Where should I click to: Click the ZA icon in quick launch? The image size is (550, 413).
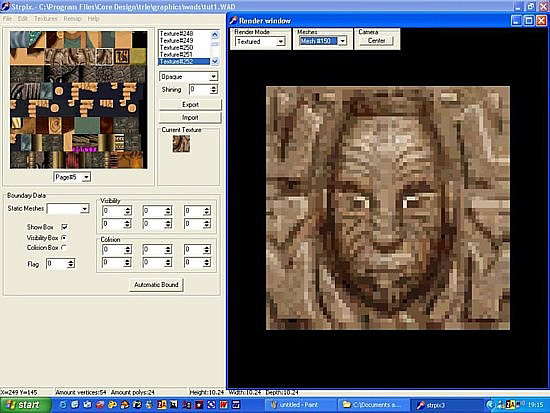click(x=162, y=405)
